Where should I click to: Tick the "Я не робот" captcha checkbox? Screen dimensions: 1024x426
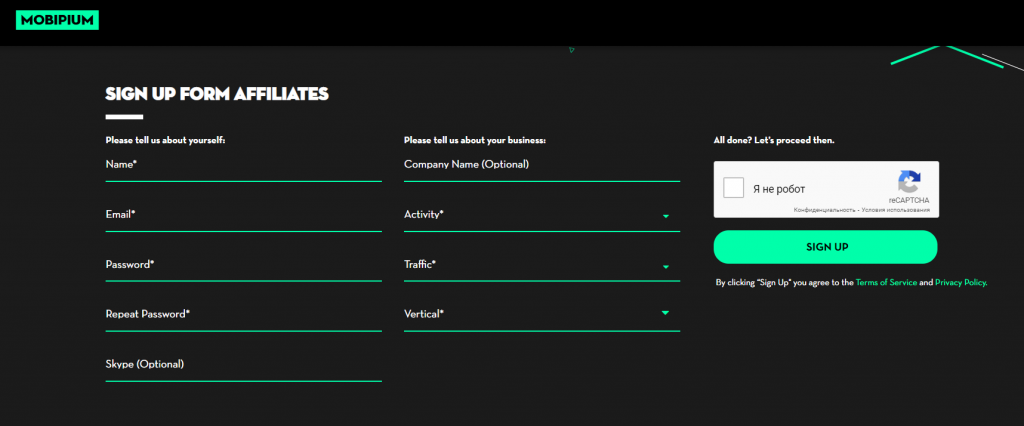coord(734,188)
